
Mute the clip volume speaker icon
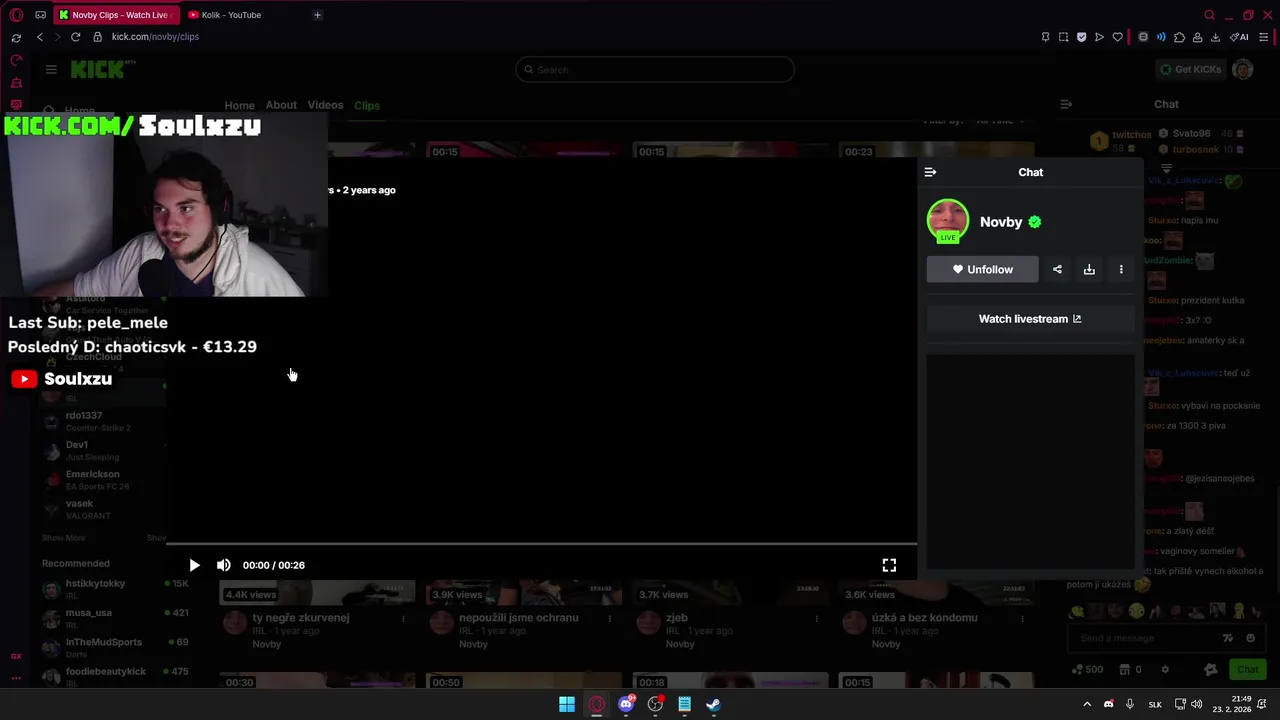(x=224, y=565)
